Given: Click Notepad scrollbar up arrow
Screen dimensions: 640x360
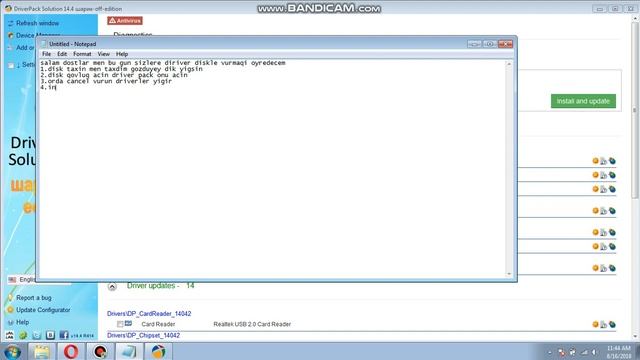Looking at the screenshot, I should click(x=509, y=64).
